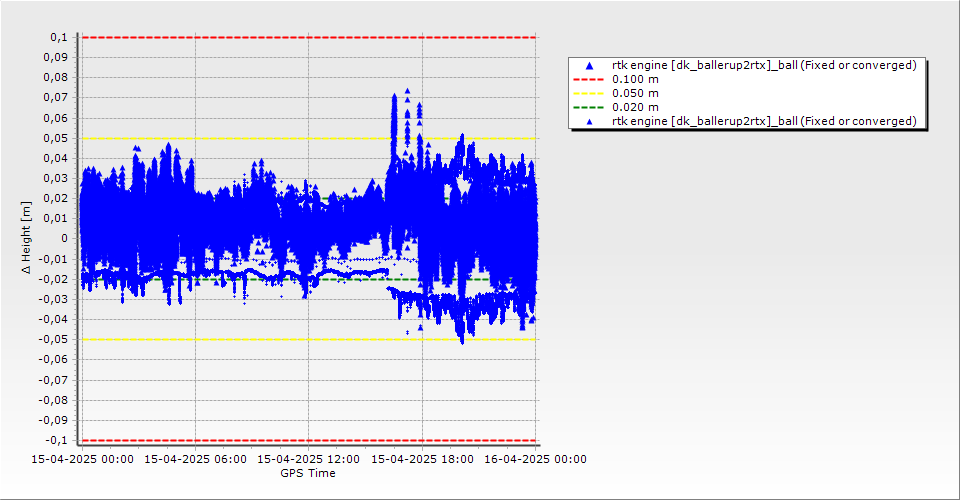Image resolution: width=960 pixels, height=500 pixels.
Task: Click the lower red dashed threshold line
Action: click(309, 441)
